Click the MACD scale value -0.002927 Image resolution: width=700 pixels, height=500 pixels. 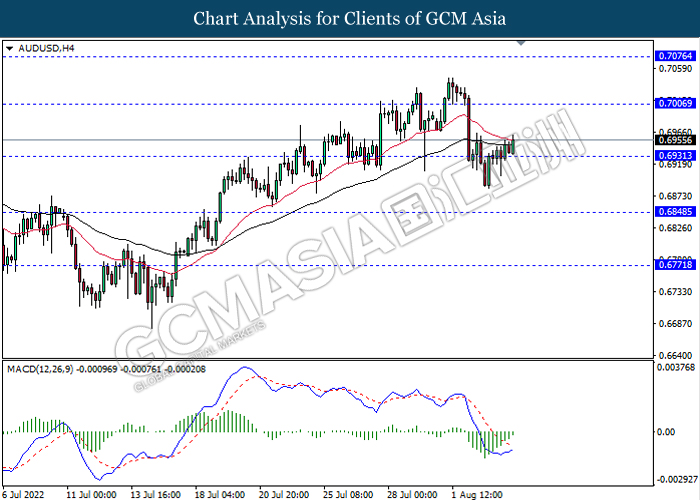point(677,480)
